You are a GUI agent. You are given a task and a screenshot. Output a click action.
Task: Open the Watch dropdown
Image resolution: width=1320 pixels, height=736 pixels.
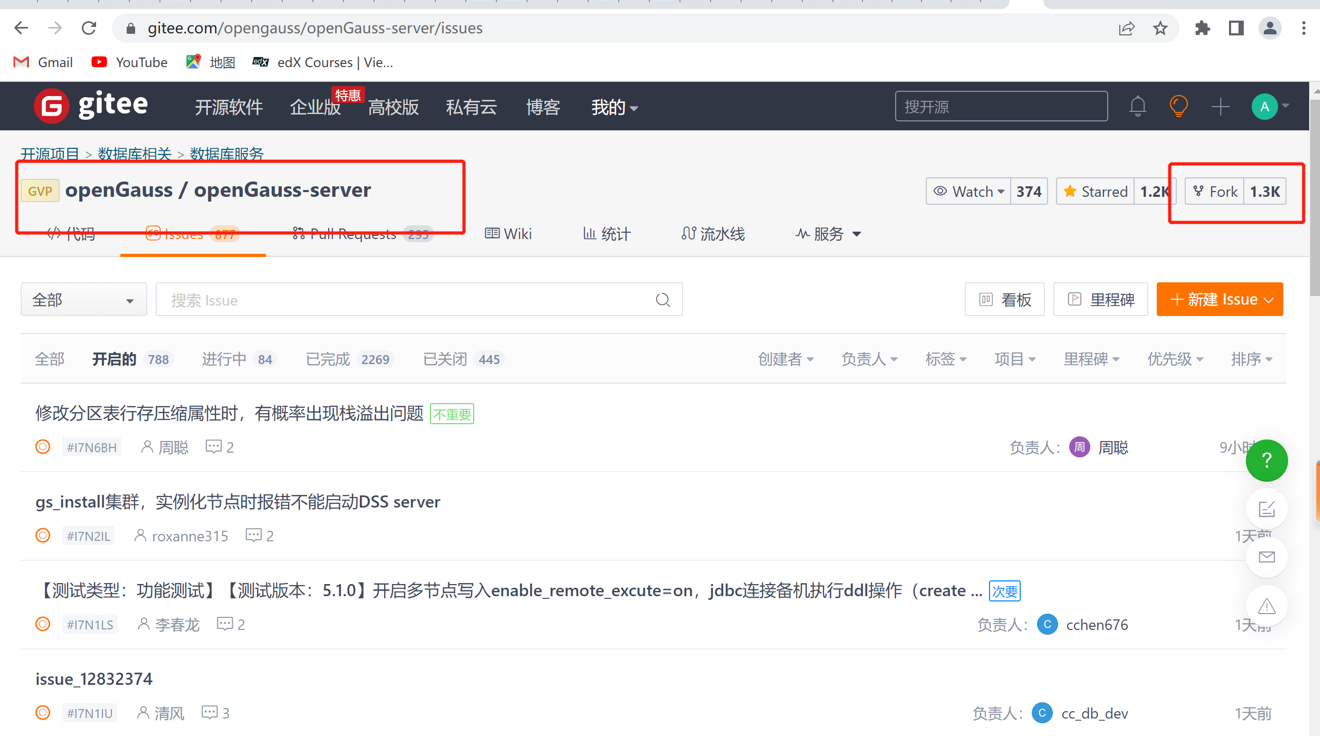click(x=968, y=190)
